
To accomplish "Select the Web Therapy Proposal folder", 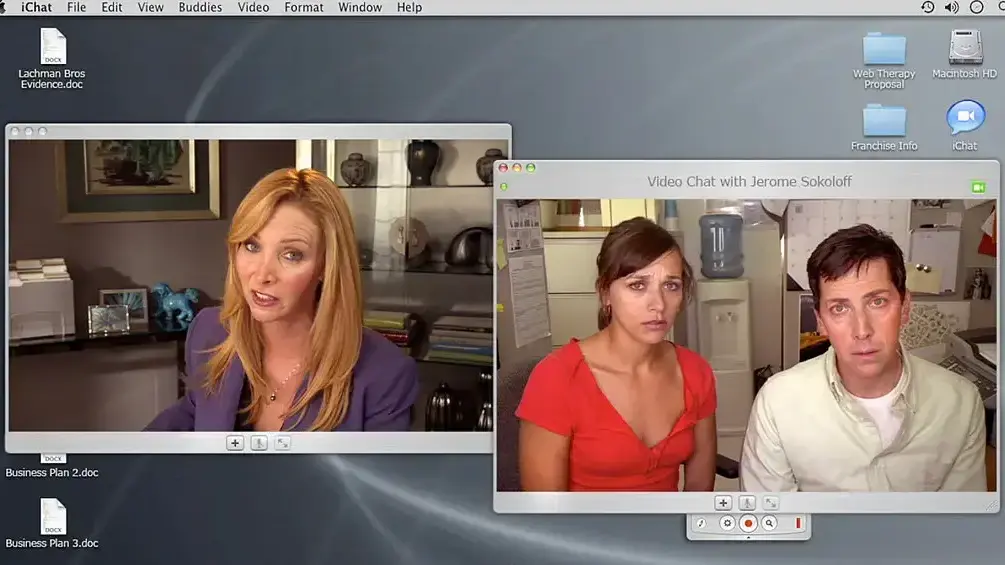I will click(x=884, y=48).
